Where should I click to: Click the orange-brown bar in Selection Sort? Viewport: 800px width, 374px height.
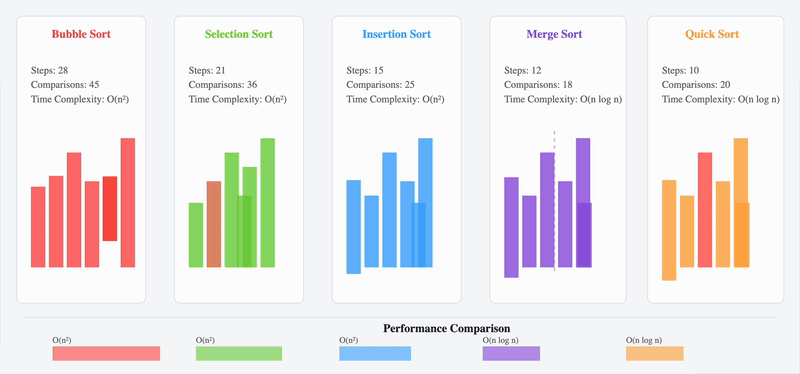click(x=214, y=224)
